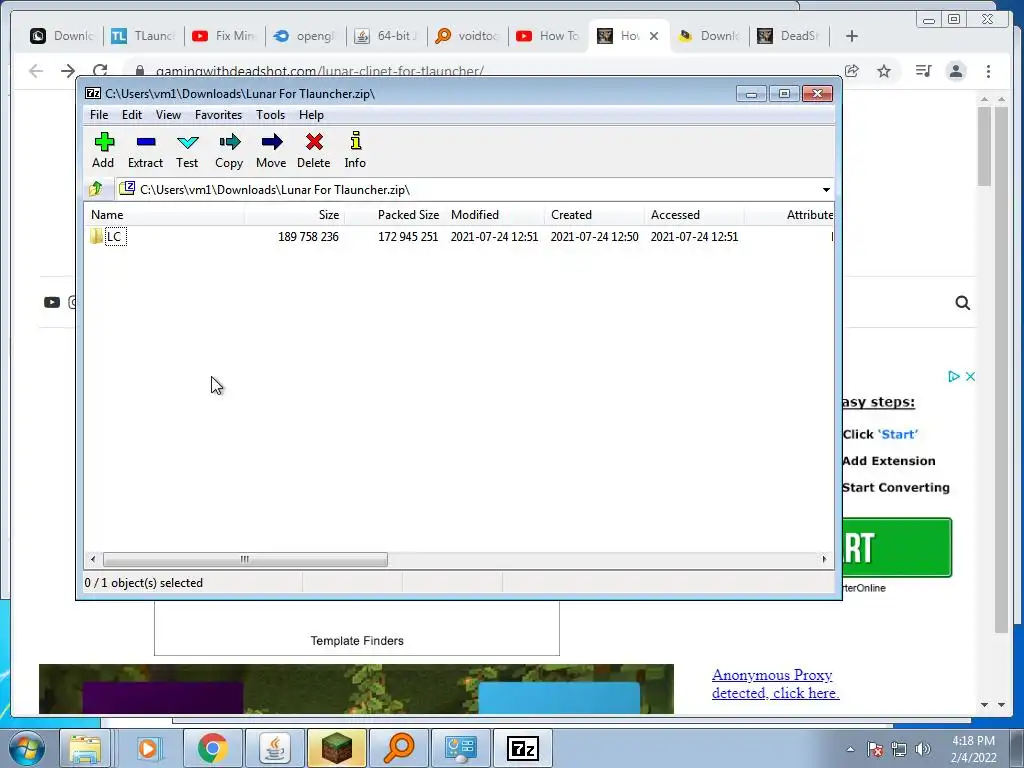Open the File menu in 7-Zip
This screenshot has width=1024, height=768.
click(99, 115)
